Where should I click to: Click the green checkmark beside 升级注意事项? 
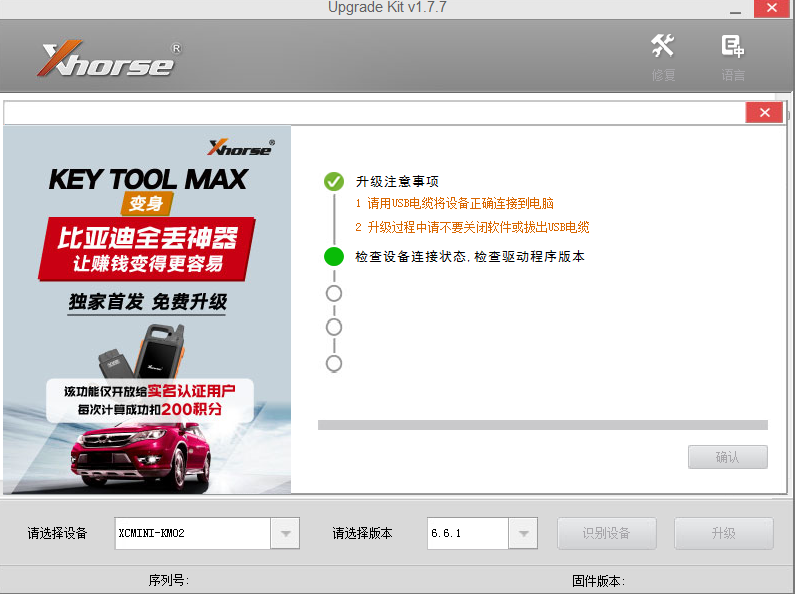coord(334,181)
